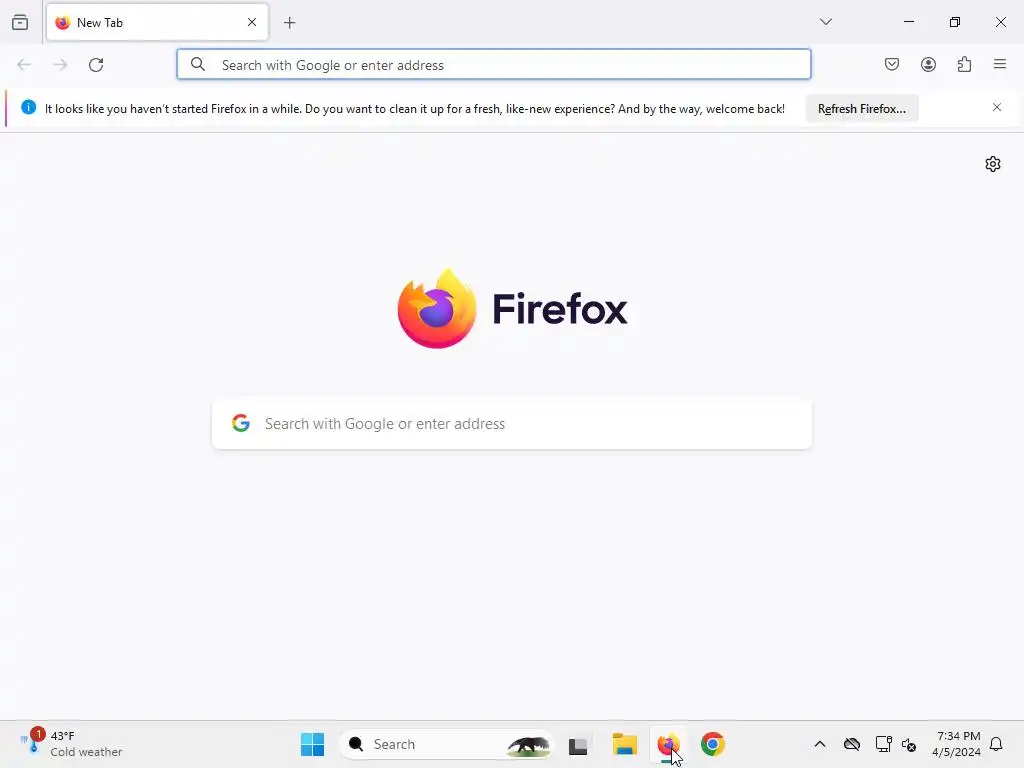Viewport: 1024px width, 768px height.
Task: Open the weather widget in taskbar
Action: tap(71, 744)
